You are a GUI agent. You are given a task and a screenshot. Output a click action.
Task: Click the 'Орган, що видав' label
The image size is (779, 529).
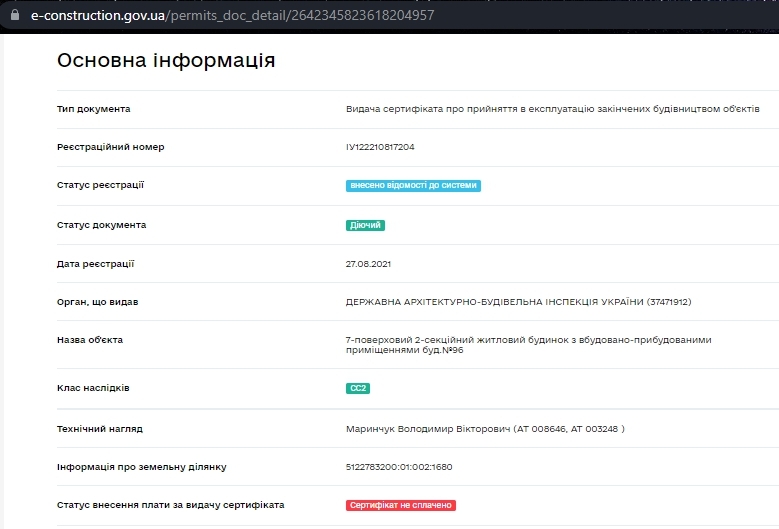point(97,302)
